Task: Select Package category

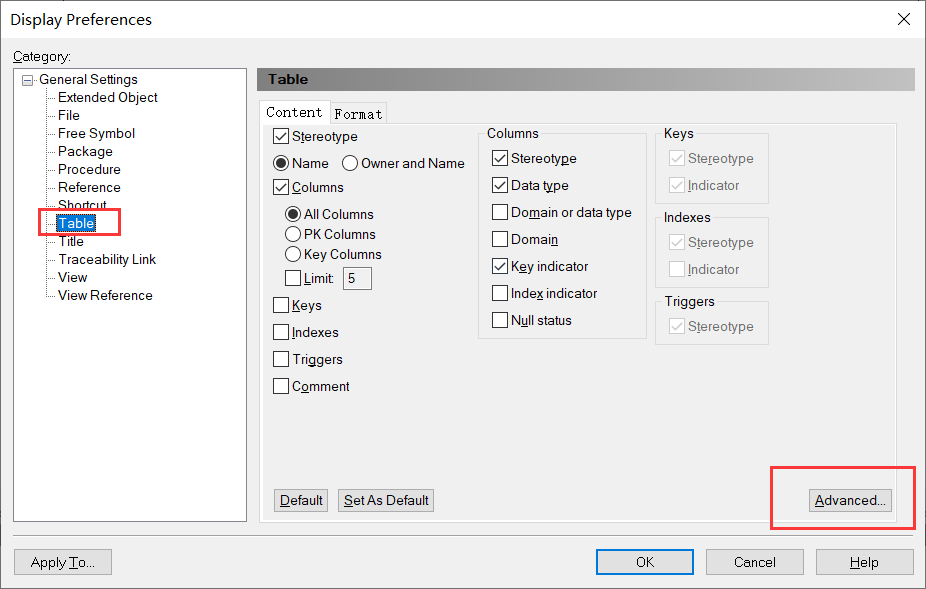Action: pos(85,152)
